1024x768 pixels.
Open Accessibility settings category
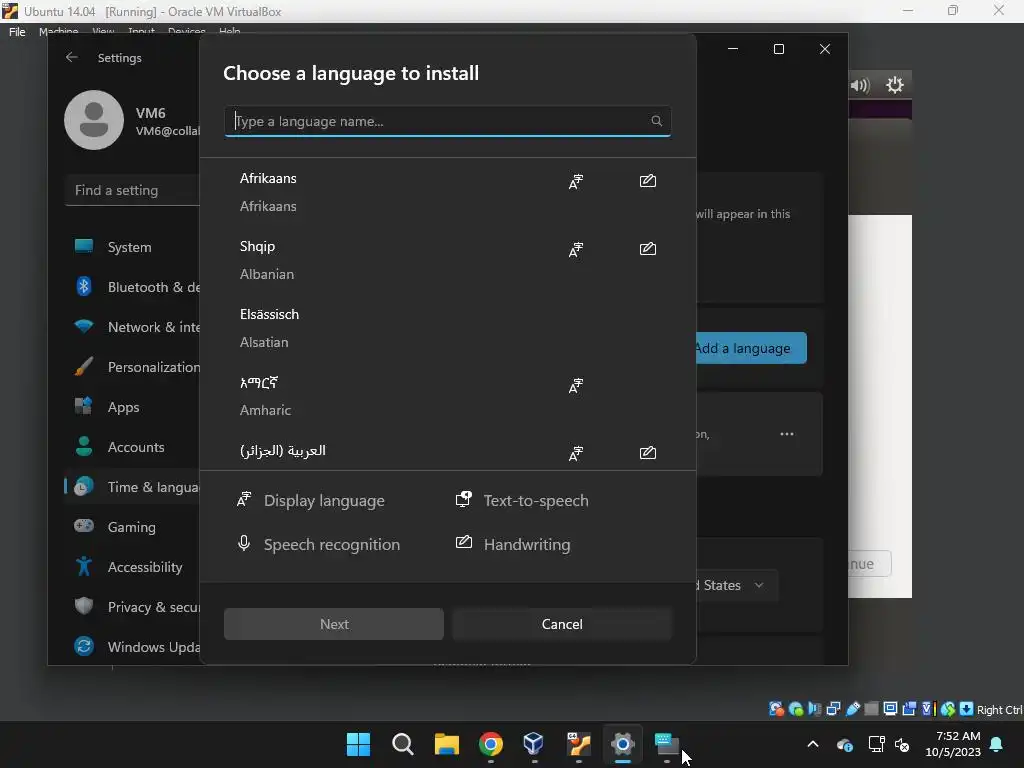pyautogui.click(x=133, y=567)
